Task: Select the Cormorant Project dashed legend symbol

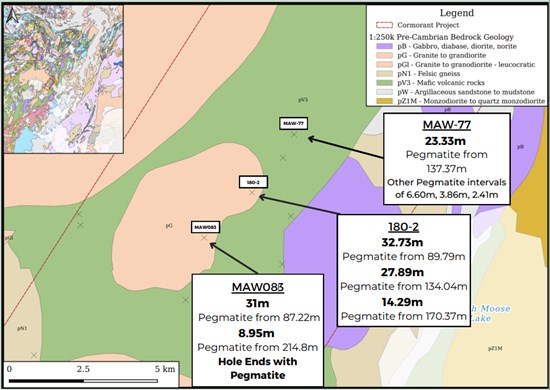Action: point(384,25)
